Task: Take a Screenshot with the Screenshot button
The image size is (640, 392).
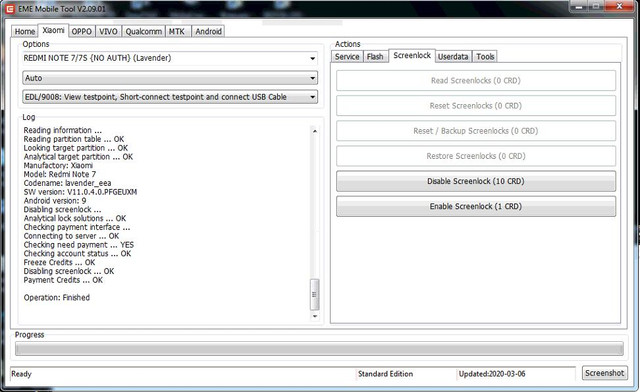Action: 604,373
